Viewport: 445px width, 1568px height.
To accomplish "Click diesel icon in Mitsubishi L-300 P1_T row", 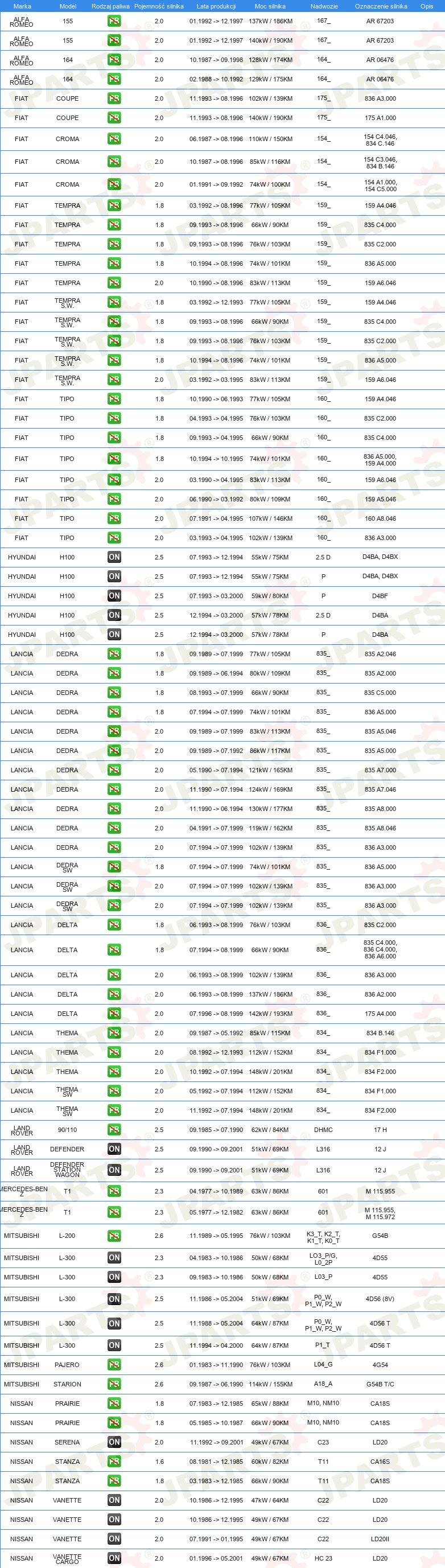I will (114, 1345).
